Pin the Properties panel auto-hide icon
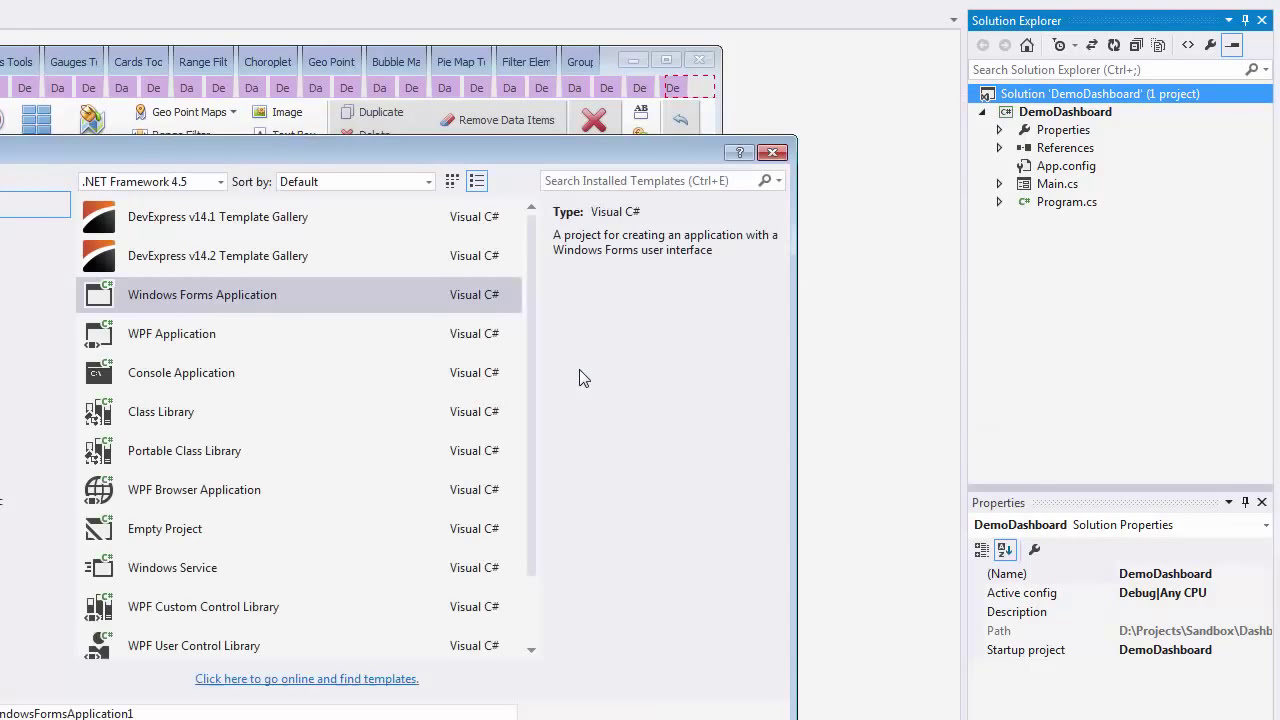Viewport: 1280px width, 720px height. pos(1245,502)
